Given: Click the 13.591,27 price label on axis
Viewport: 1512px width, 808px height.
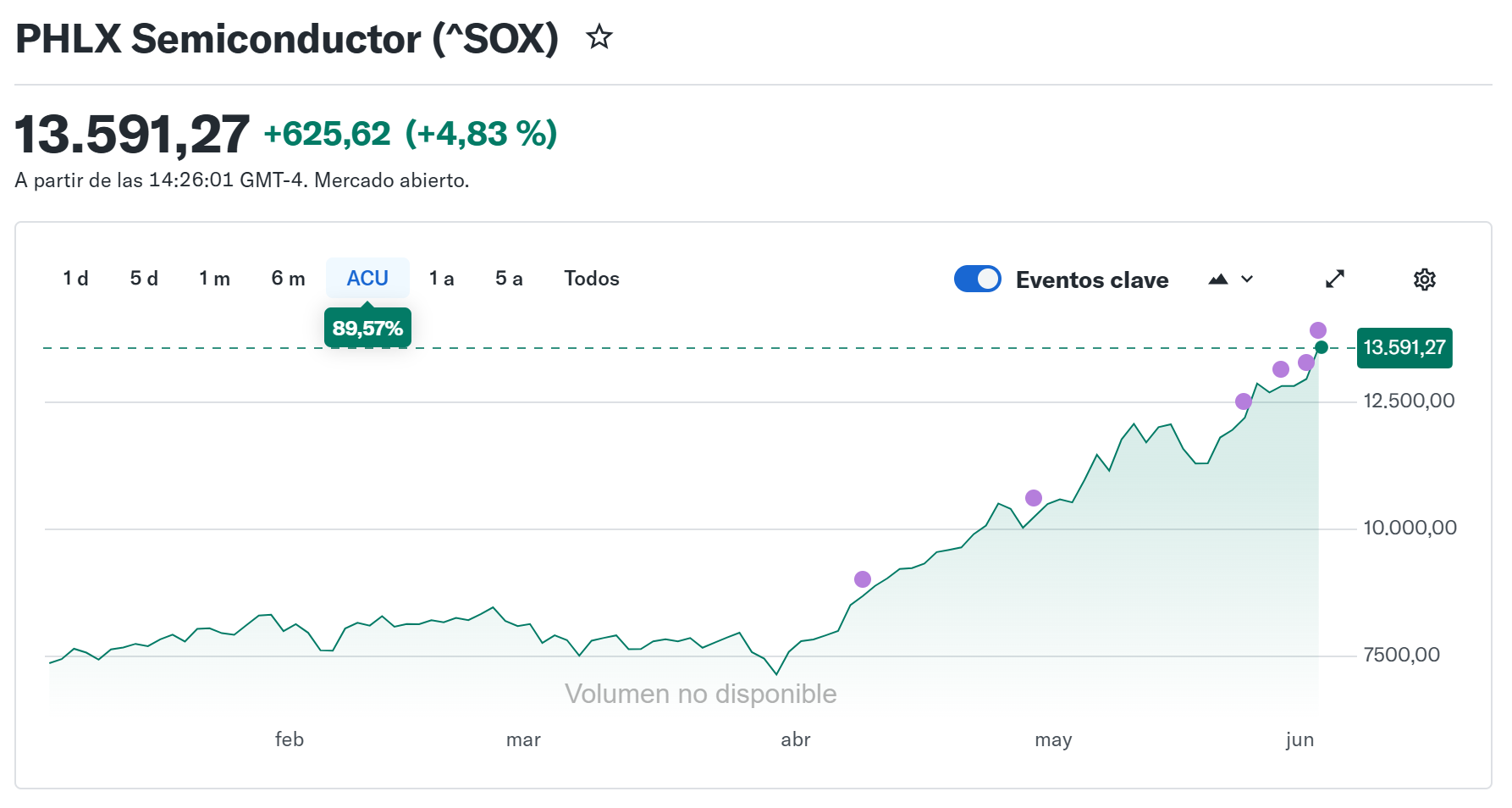Looking at the screenshot, I should (1404, 348).
